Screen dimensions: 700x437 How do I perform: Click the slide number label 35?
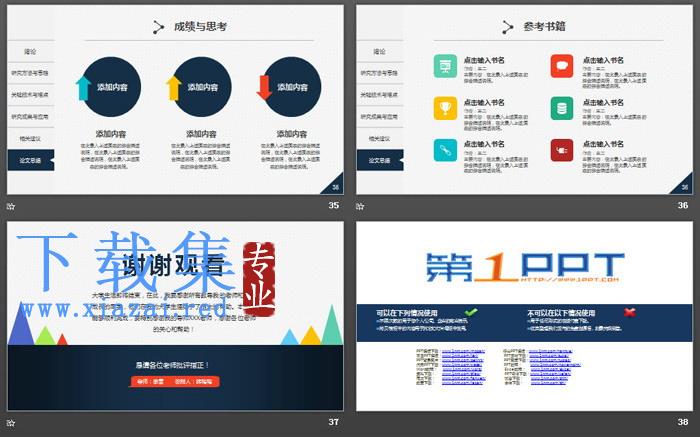(x=333, y=205)
